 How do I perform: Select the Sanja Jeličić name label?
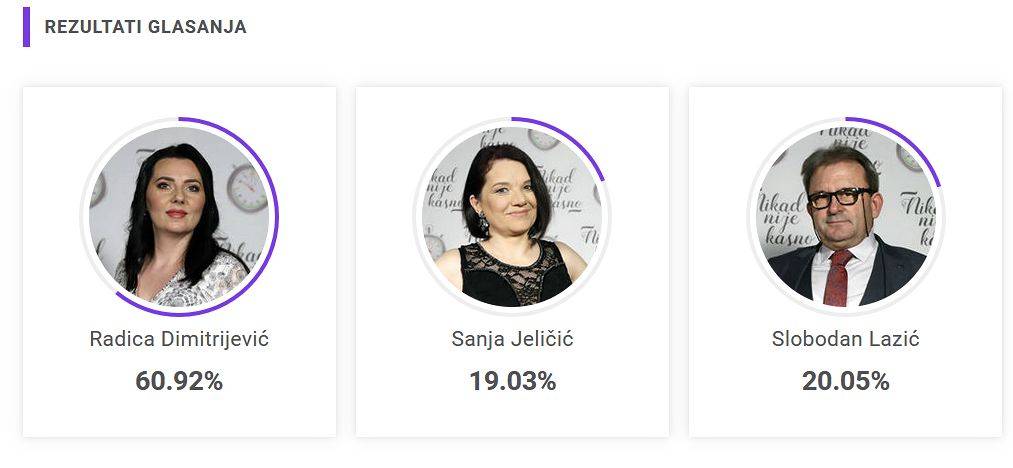point(512,339)
